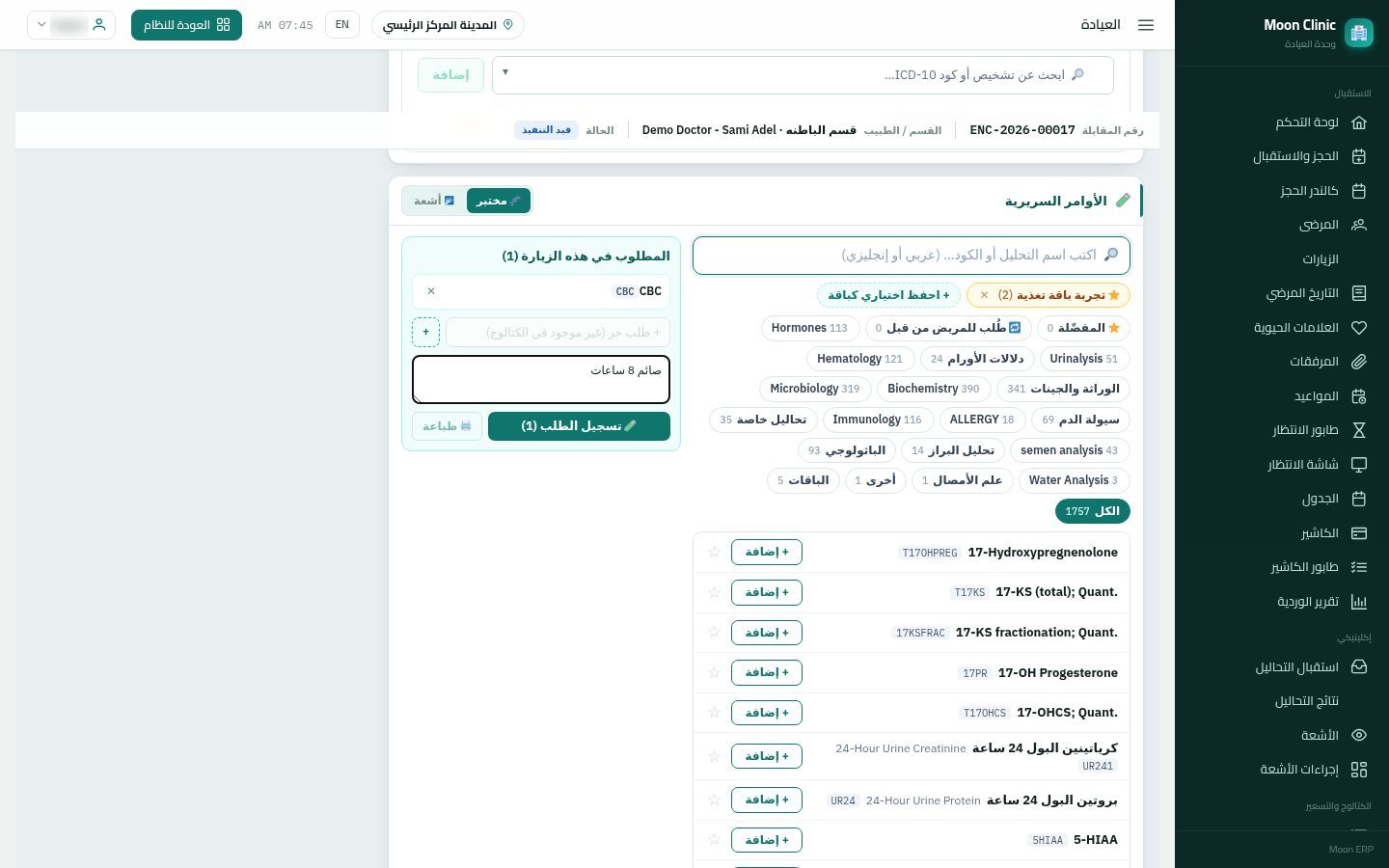
Task: Click the طباعة print button
Action: (447, 426)
